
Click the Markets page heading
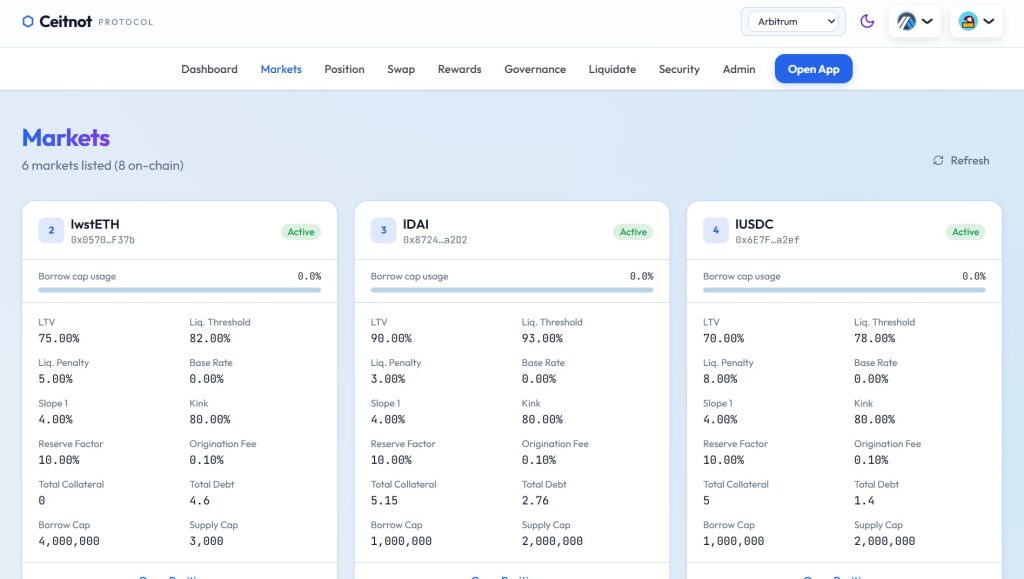66,138
